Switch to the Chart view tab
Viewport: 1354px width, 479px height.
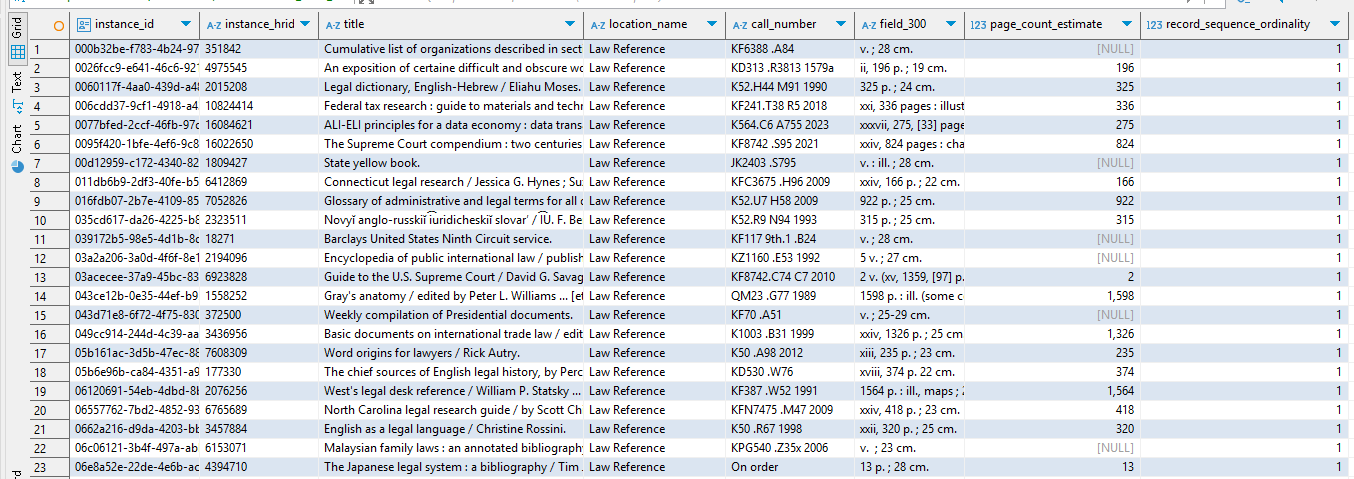pos(17,147)
